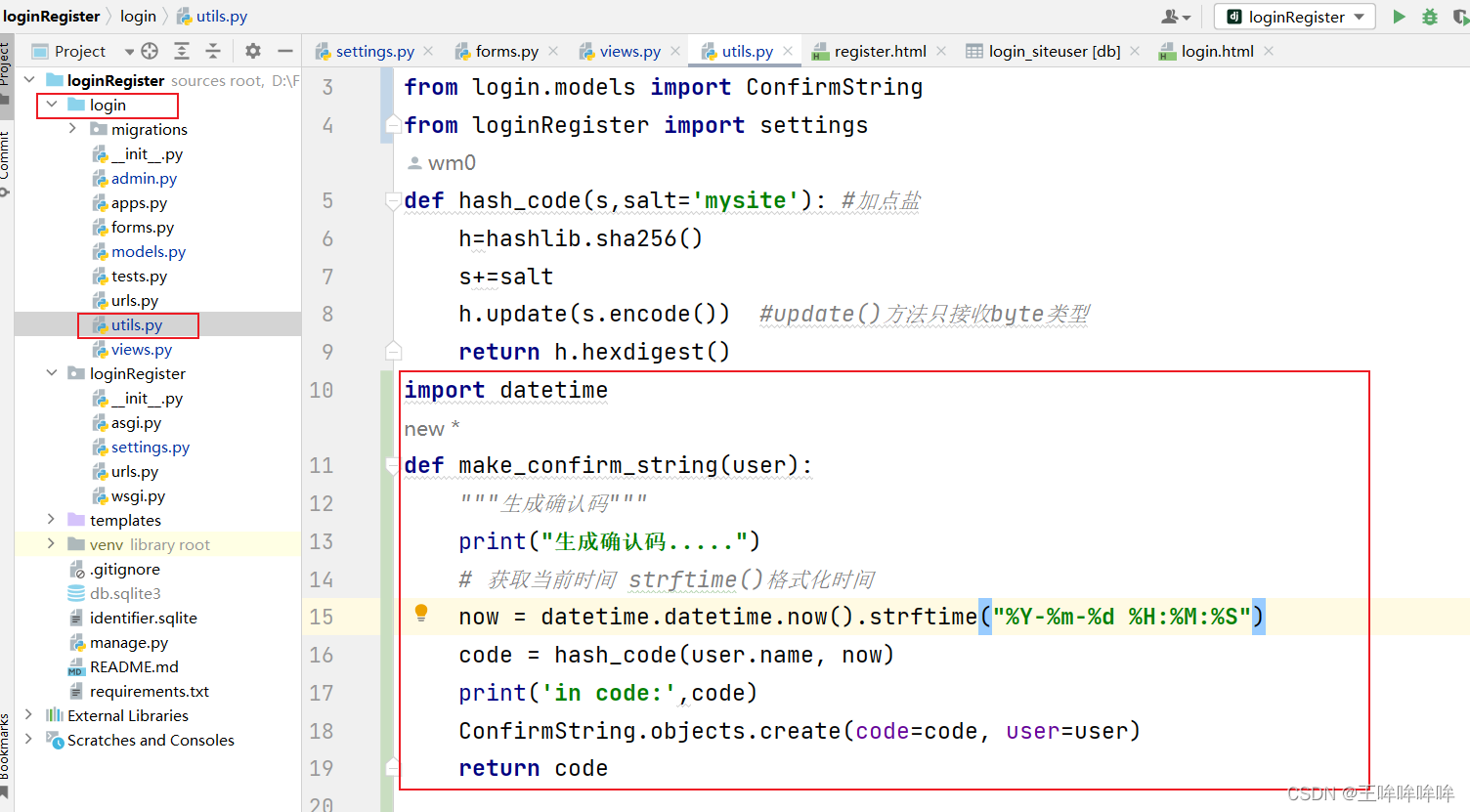Select wsgi.py in project tree
This screenshot has width=1470, height=812.
pyautogui.click(x=138, y=495)
